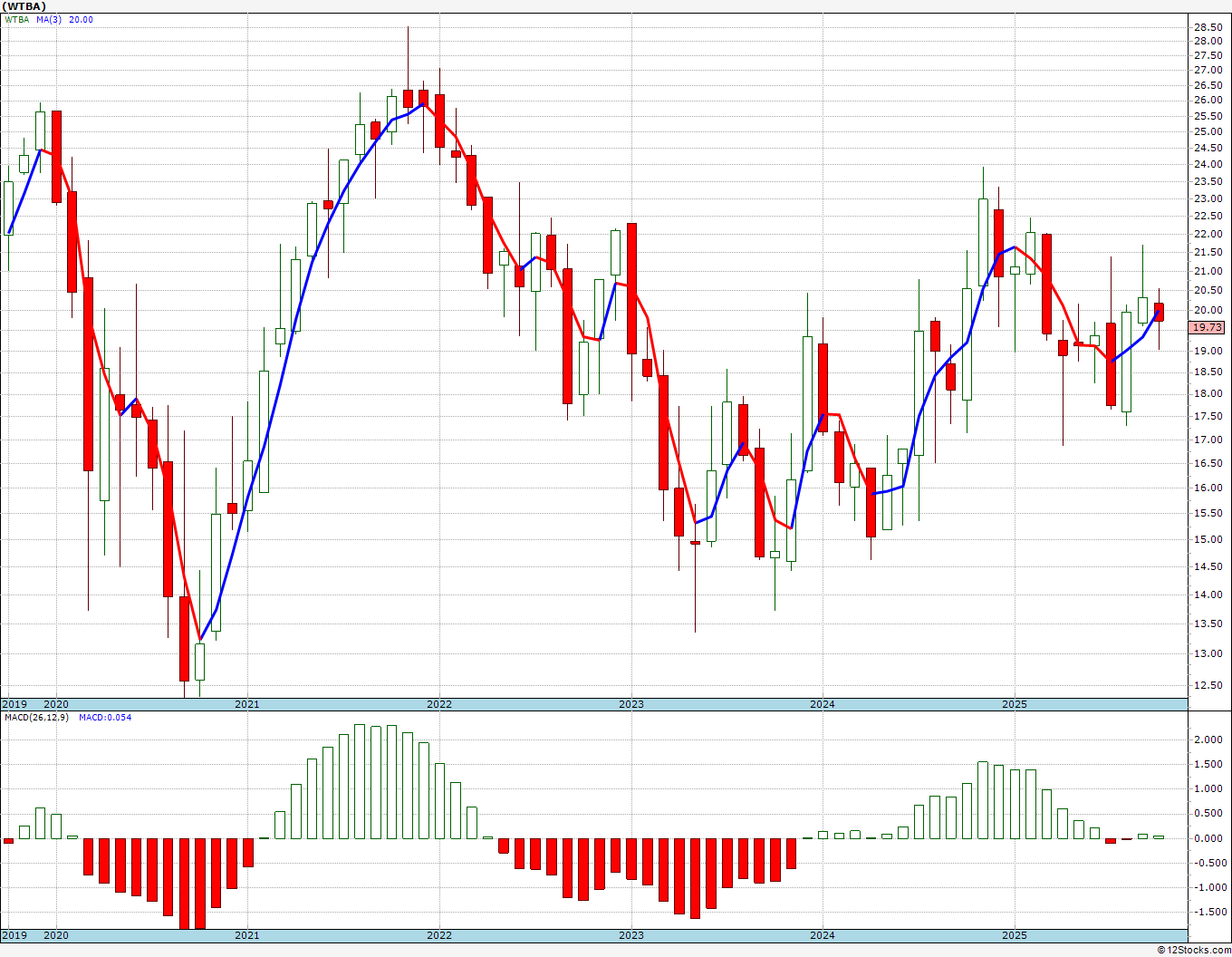Select the 13.50 price axis label

click(1208, 624)
